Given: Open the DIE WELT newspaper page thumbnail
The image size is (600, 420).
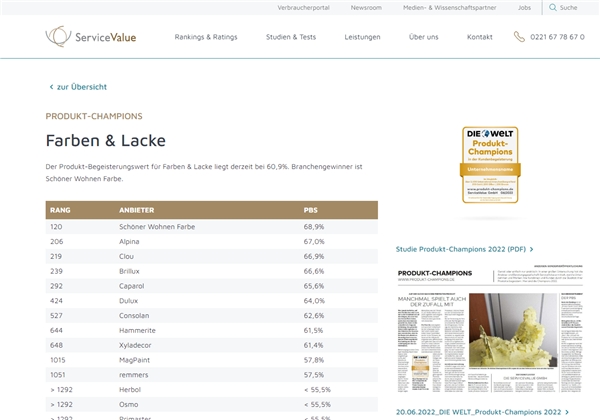Looking at the screenshot, I should click(x=490, y=329).
